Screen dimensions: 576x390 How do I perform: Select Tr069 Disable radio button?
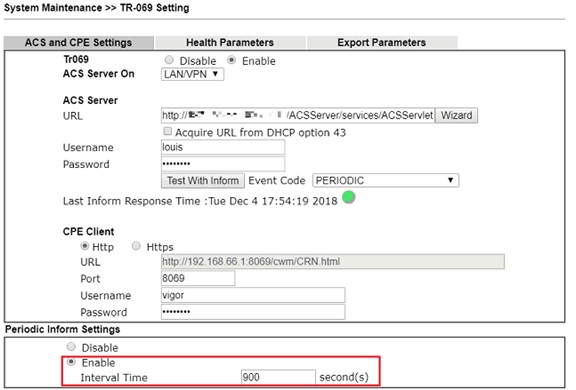(x=169, y=60)
